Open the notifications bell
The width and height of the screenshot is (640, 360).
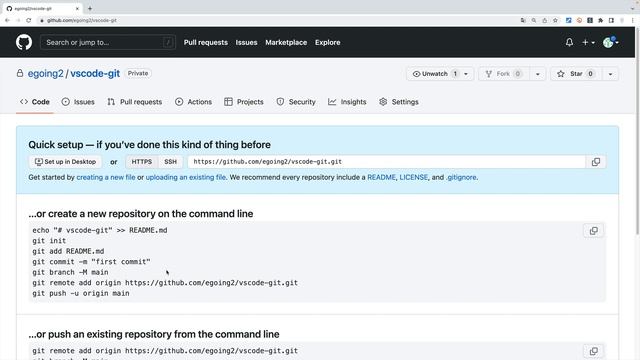pyautogui.click(x=569, y=42)
